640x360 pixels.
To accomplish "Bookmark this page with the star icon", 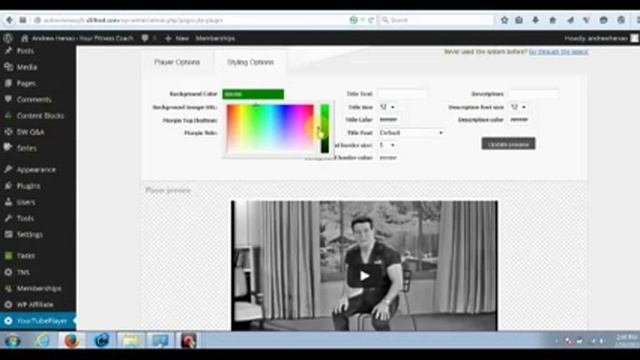I will (504, 20).
